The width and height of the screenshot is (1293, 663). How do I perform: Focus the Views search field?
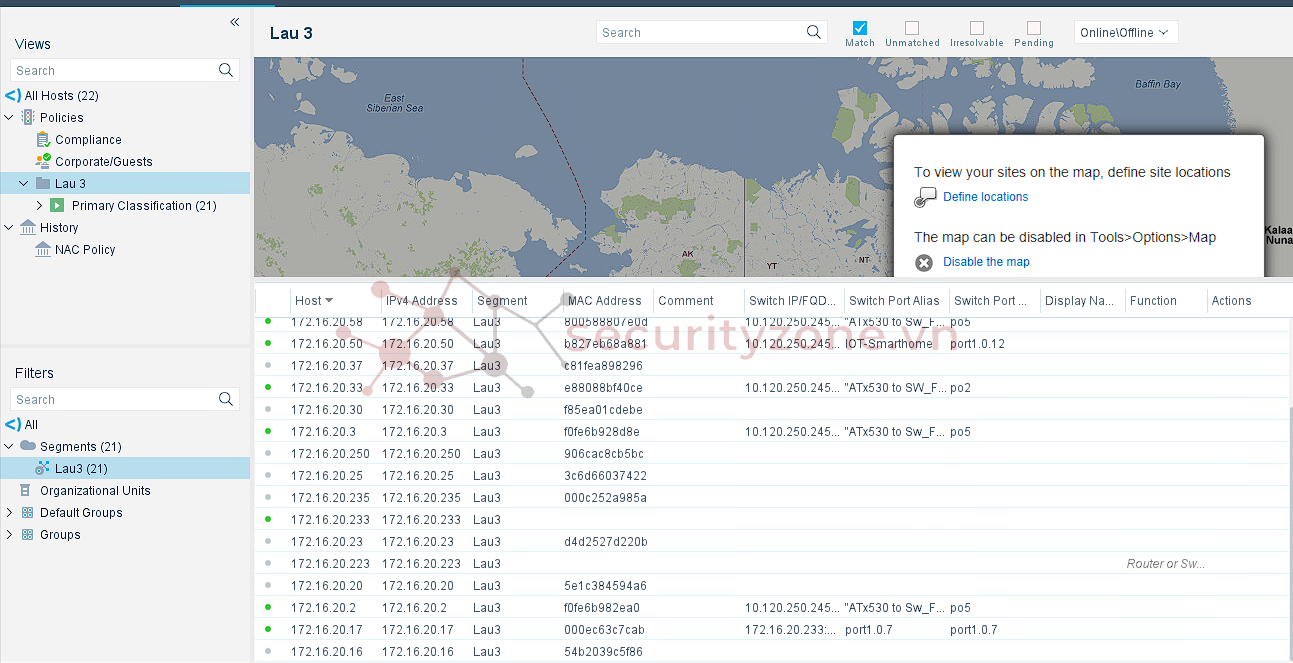tap(114, 71)
